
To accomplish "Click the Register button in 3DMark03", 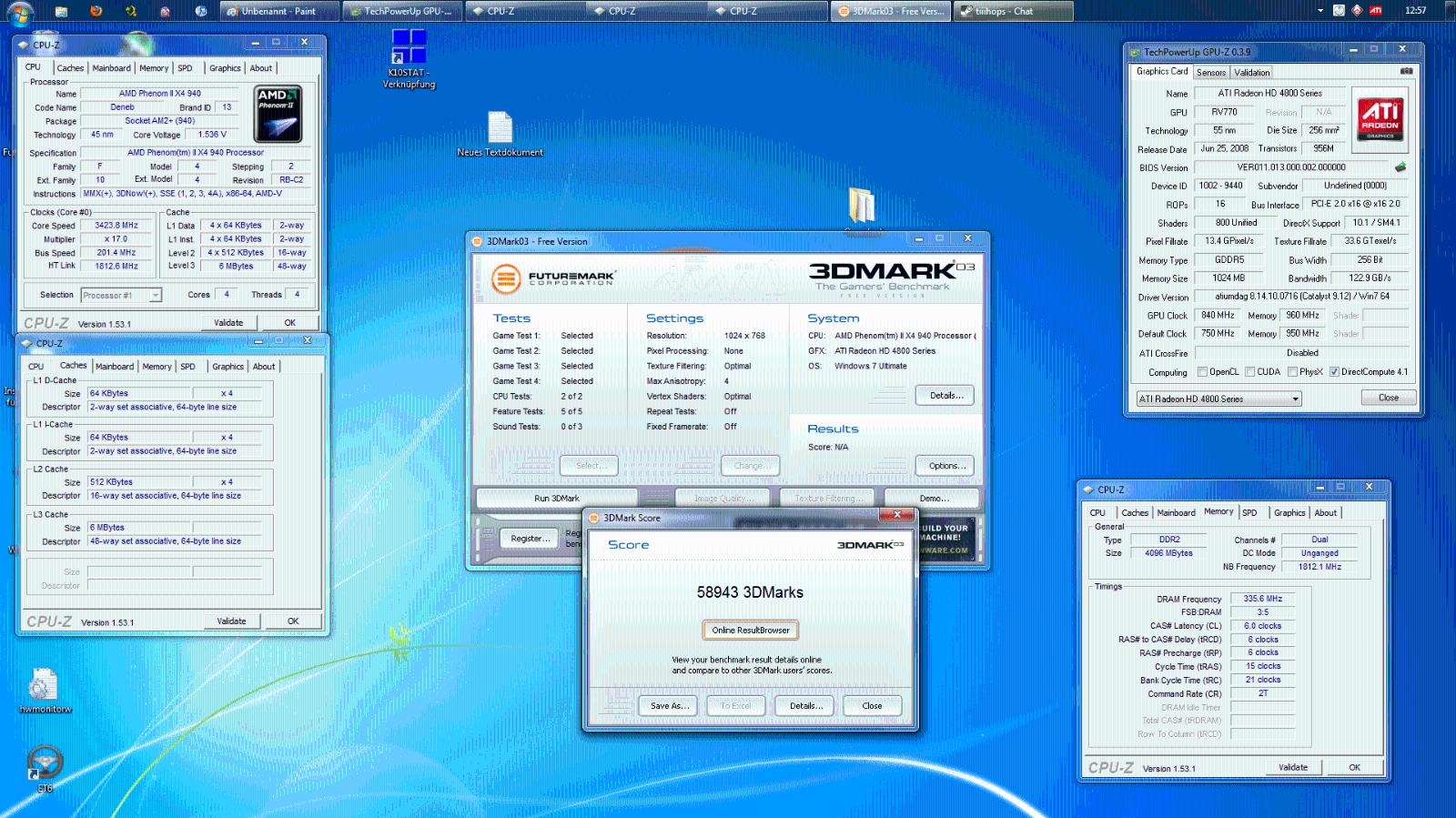I will [531, 539].
